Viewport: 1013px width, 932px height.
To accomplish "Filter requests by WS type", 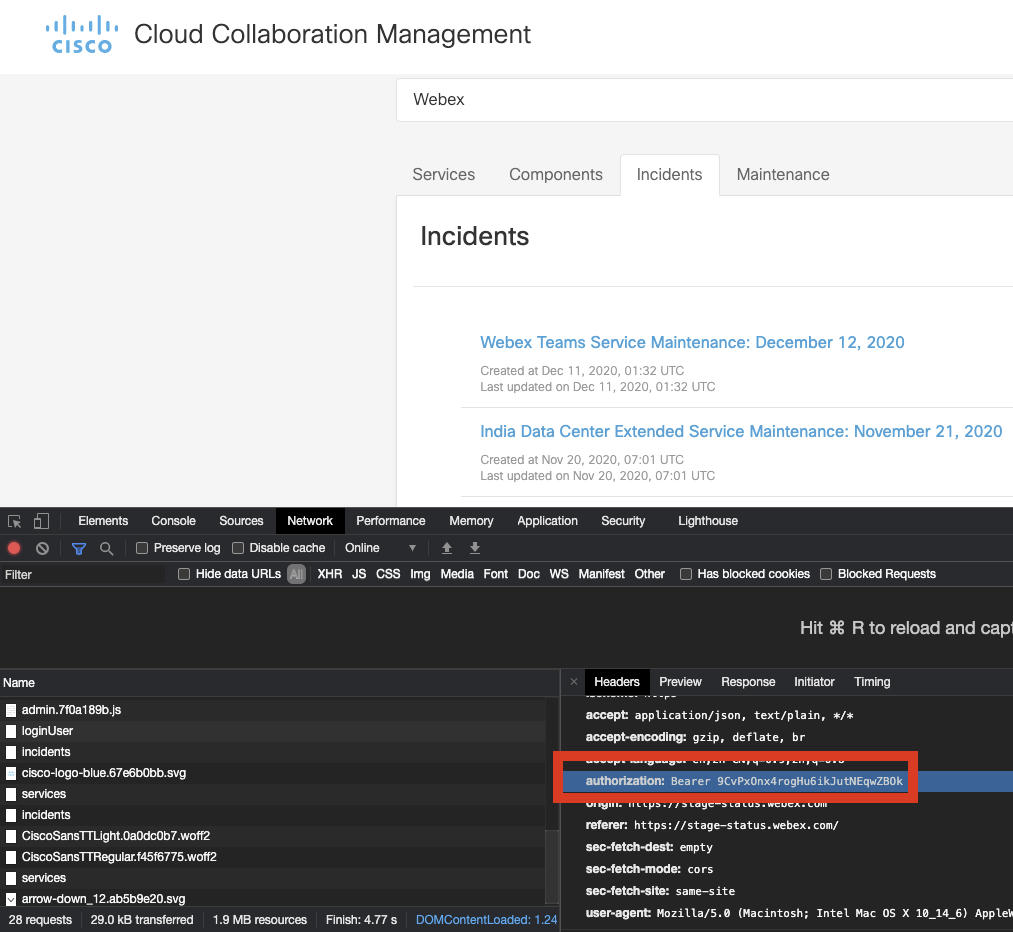I will [559, 574].
